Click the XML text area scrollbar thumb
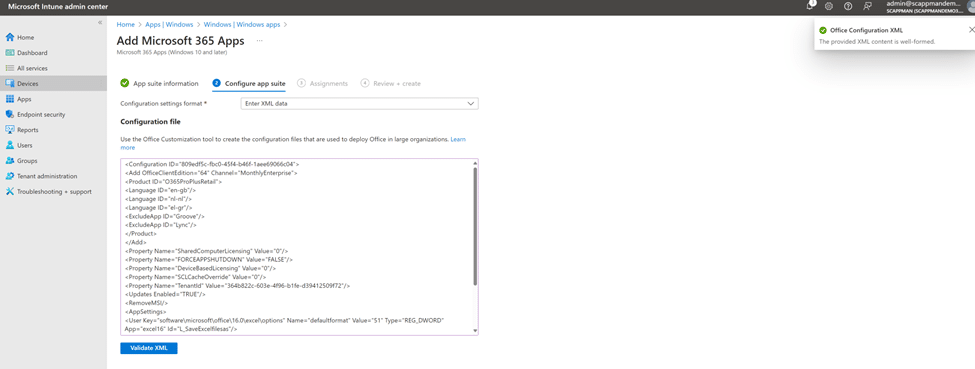This screenshot has height=369, width=975. tap(475, 226)
